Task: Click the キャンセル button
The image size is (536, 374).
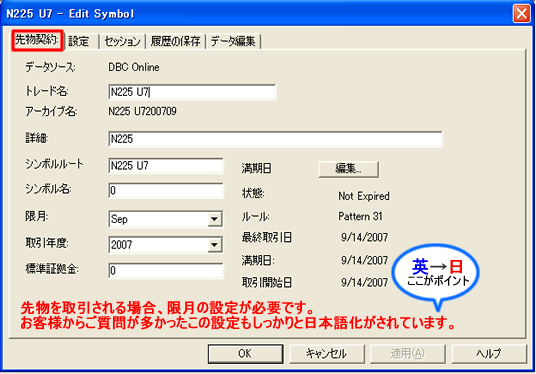Action: 326,353
